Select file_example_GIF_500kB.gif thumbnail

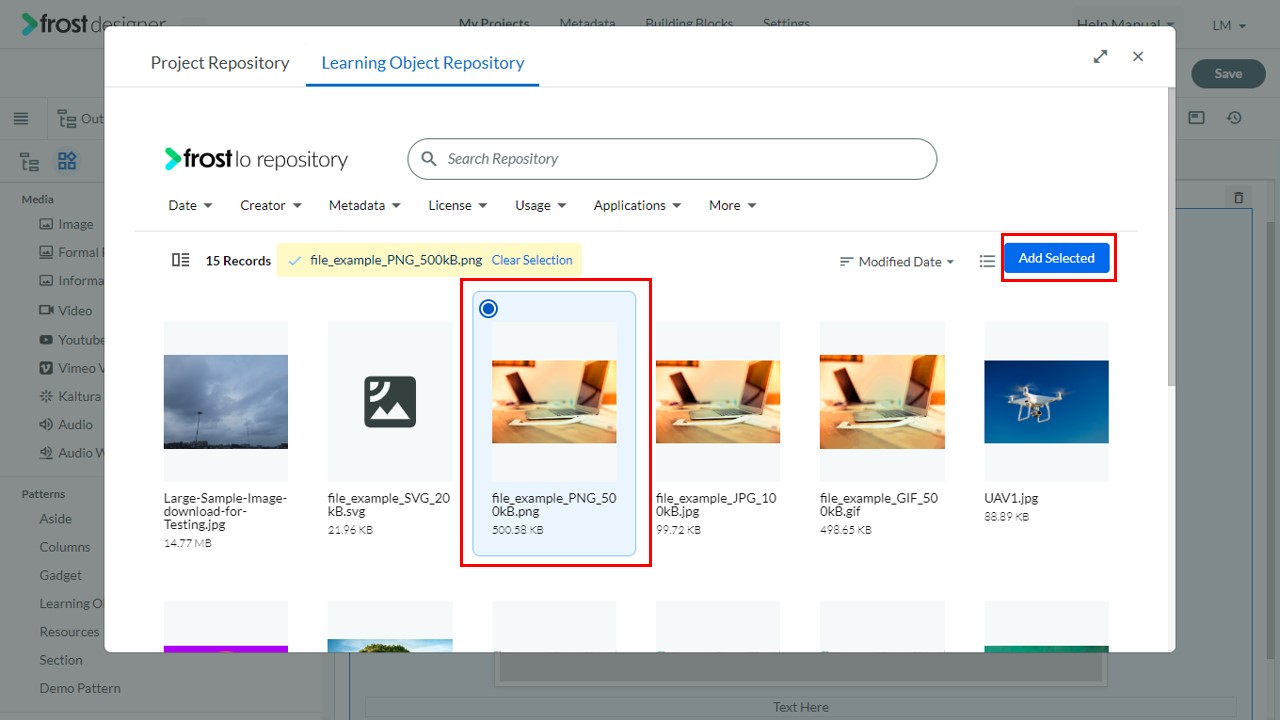coord(882,402)
